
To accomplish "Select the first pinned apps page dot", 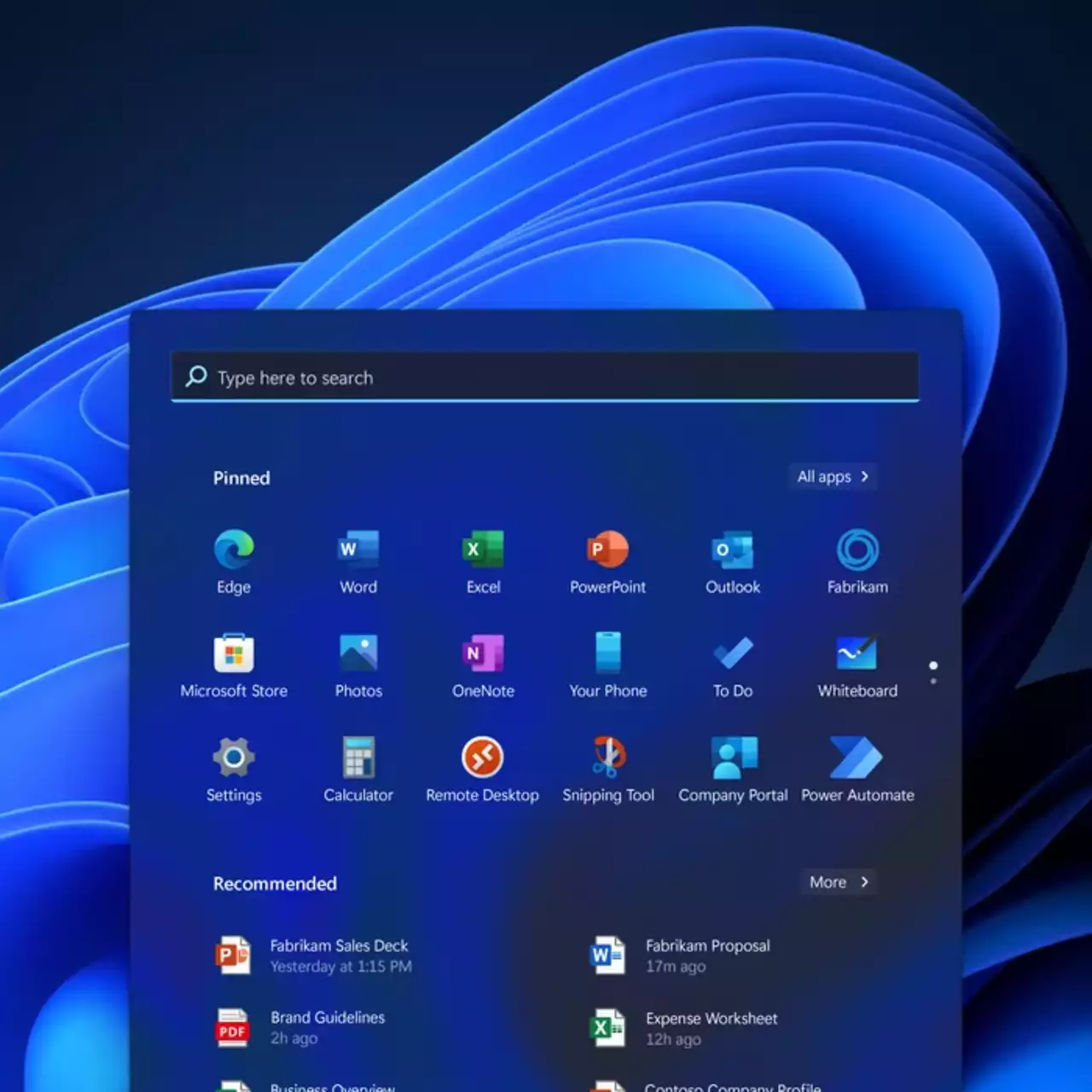I will pyautogui.click(x=933, y=665).
